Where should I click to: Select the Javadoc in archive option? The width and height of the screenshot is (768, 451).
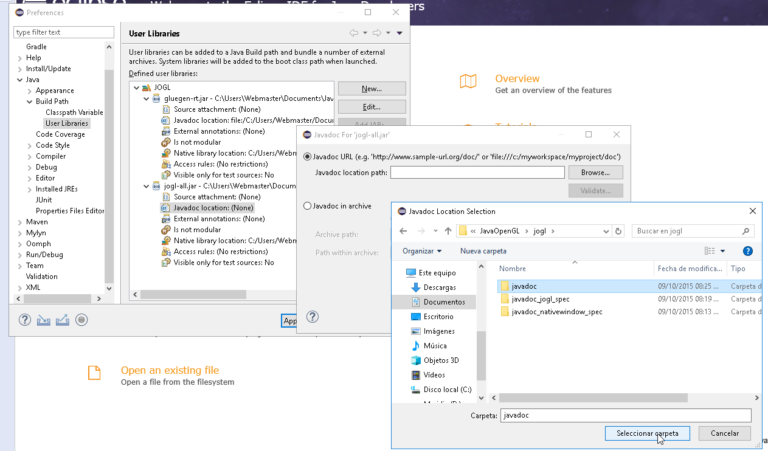tap(307, 206)
